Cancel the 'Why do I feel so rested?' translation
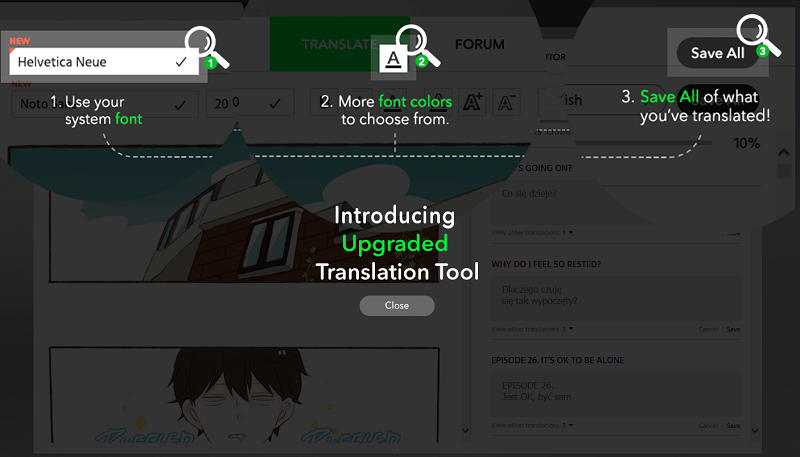800x457 pixels. pos(708,329)
